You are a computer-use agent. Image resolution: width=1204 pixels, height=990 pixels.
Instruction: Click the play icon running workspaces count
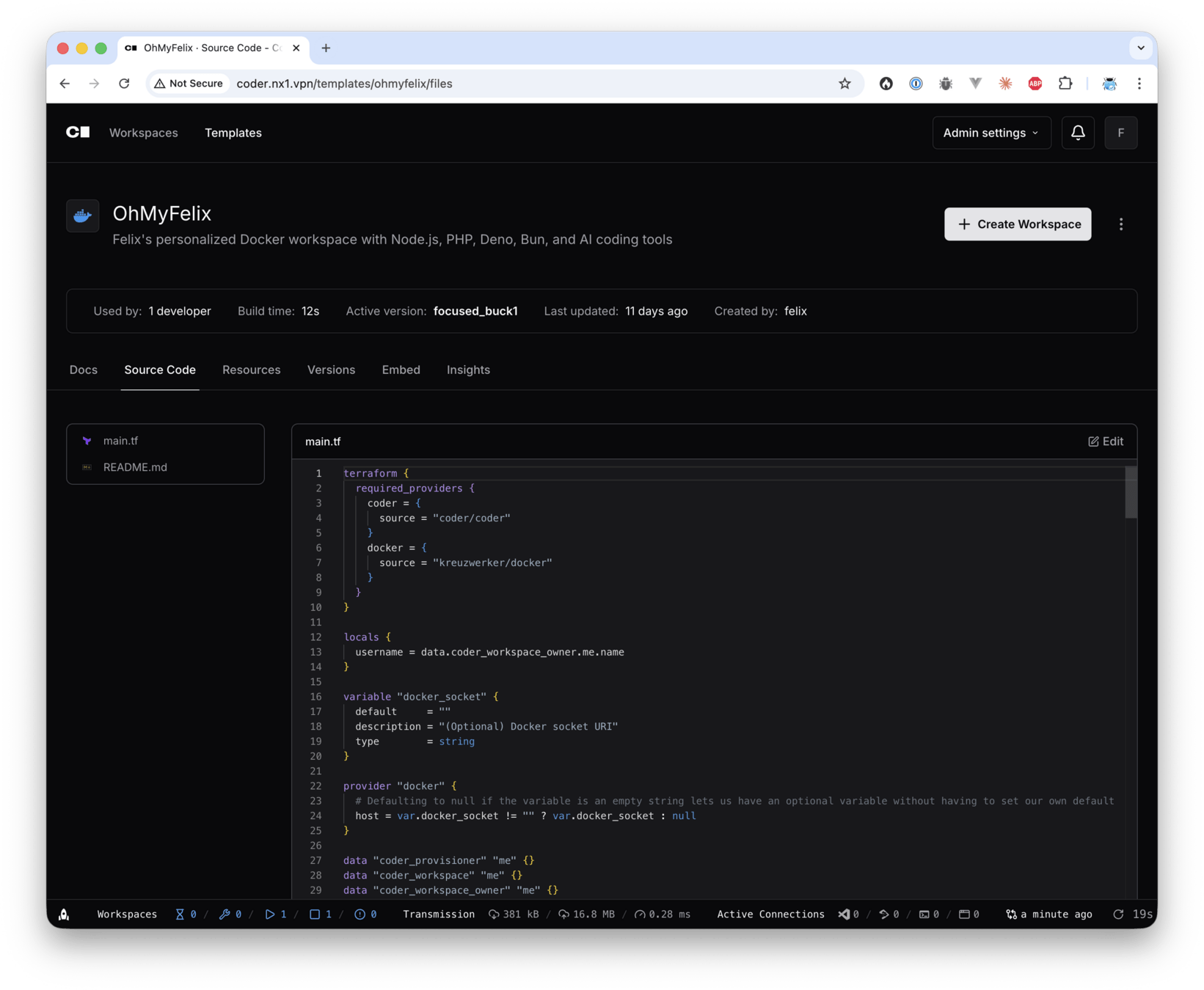pyautogui.click(x=276, y=914)
